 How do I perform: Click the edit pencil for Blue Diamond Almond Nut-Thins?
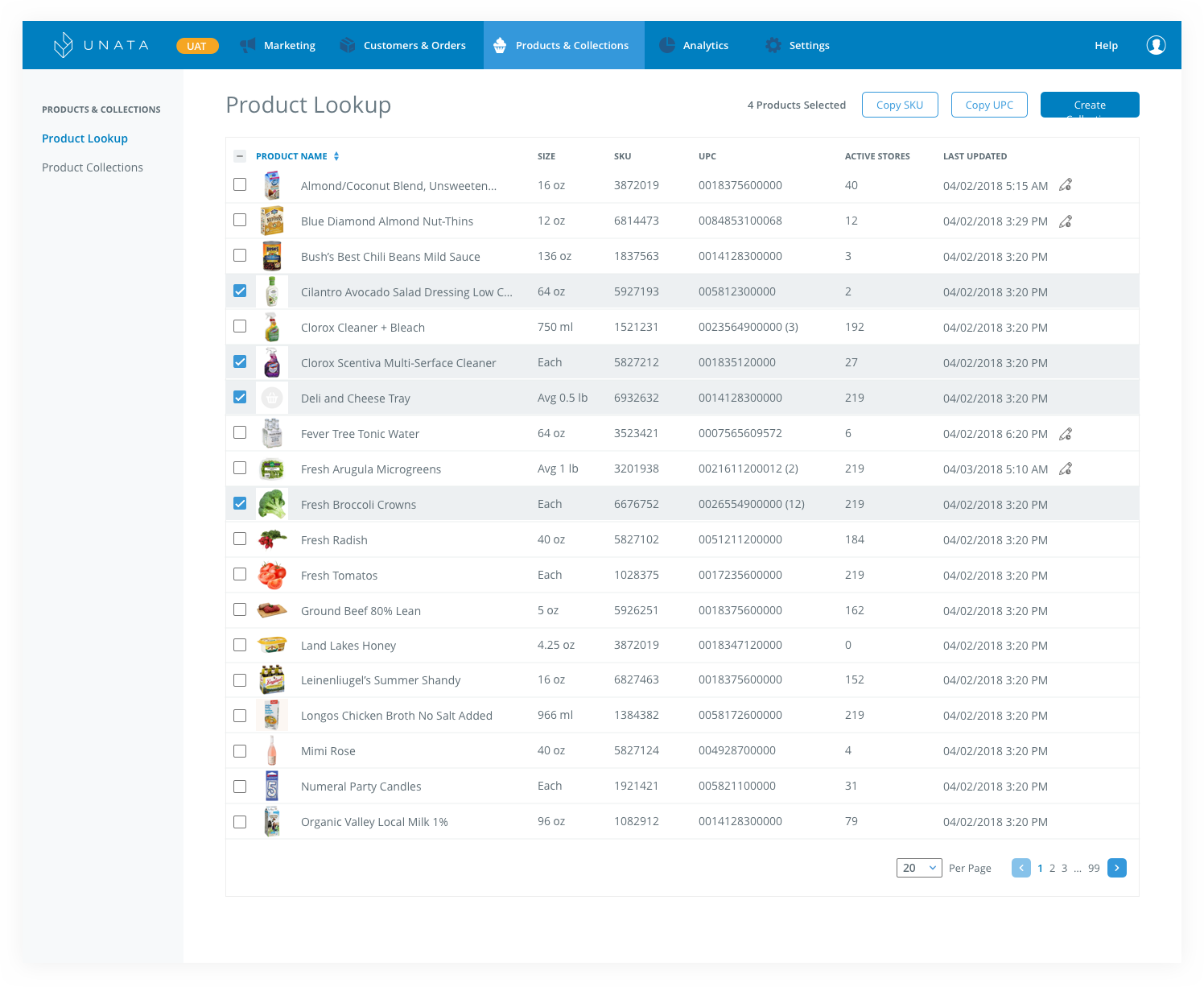(x=1066, y=221)
